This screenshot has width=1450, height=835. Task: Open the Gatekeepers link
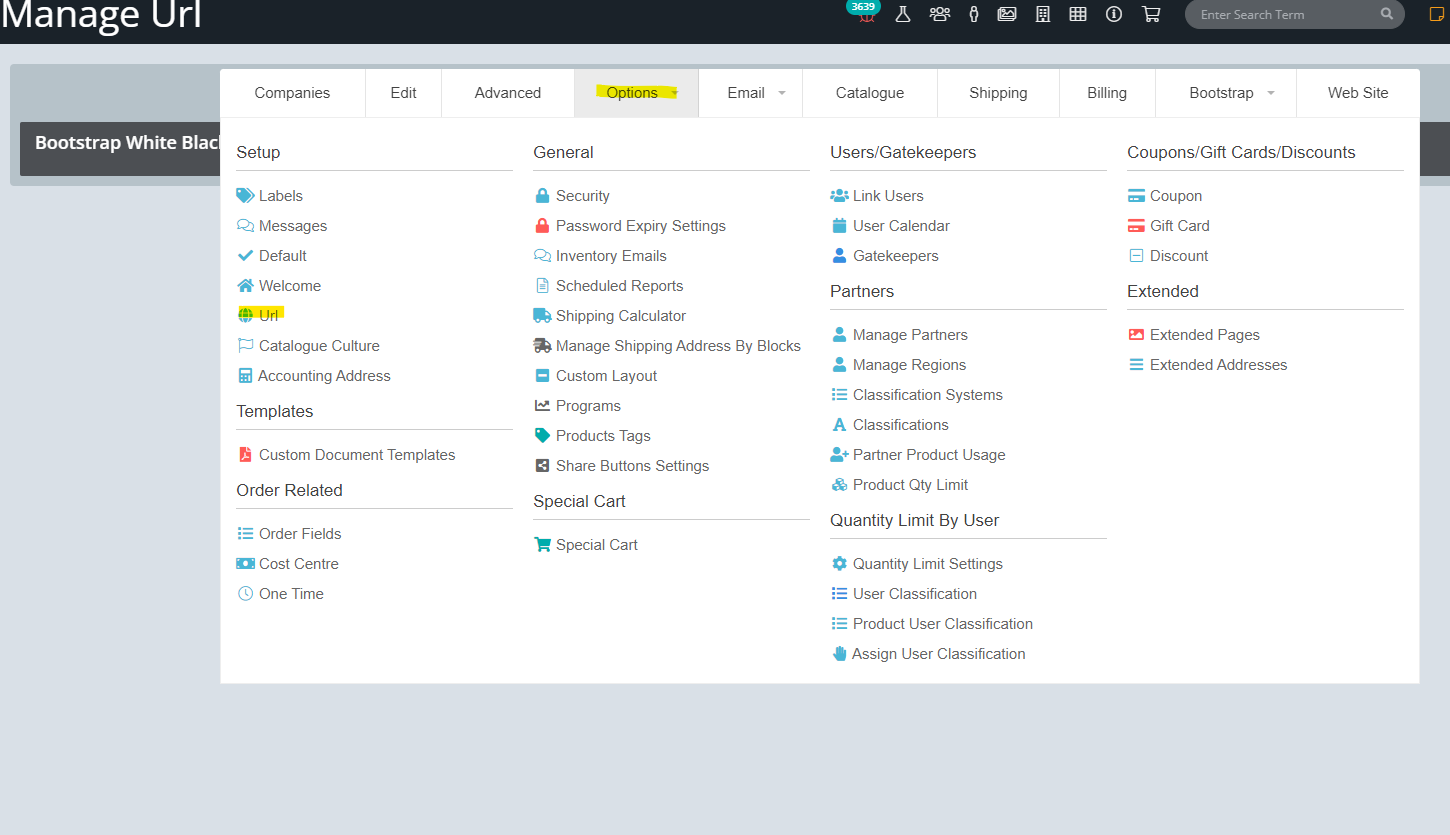[x=896, y=256]
